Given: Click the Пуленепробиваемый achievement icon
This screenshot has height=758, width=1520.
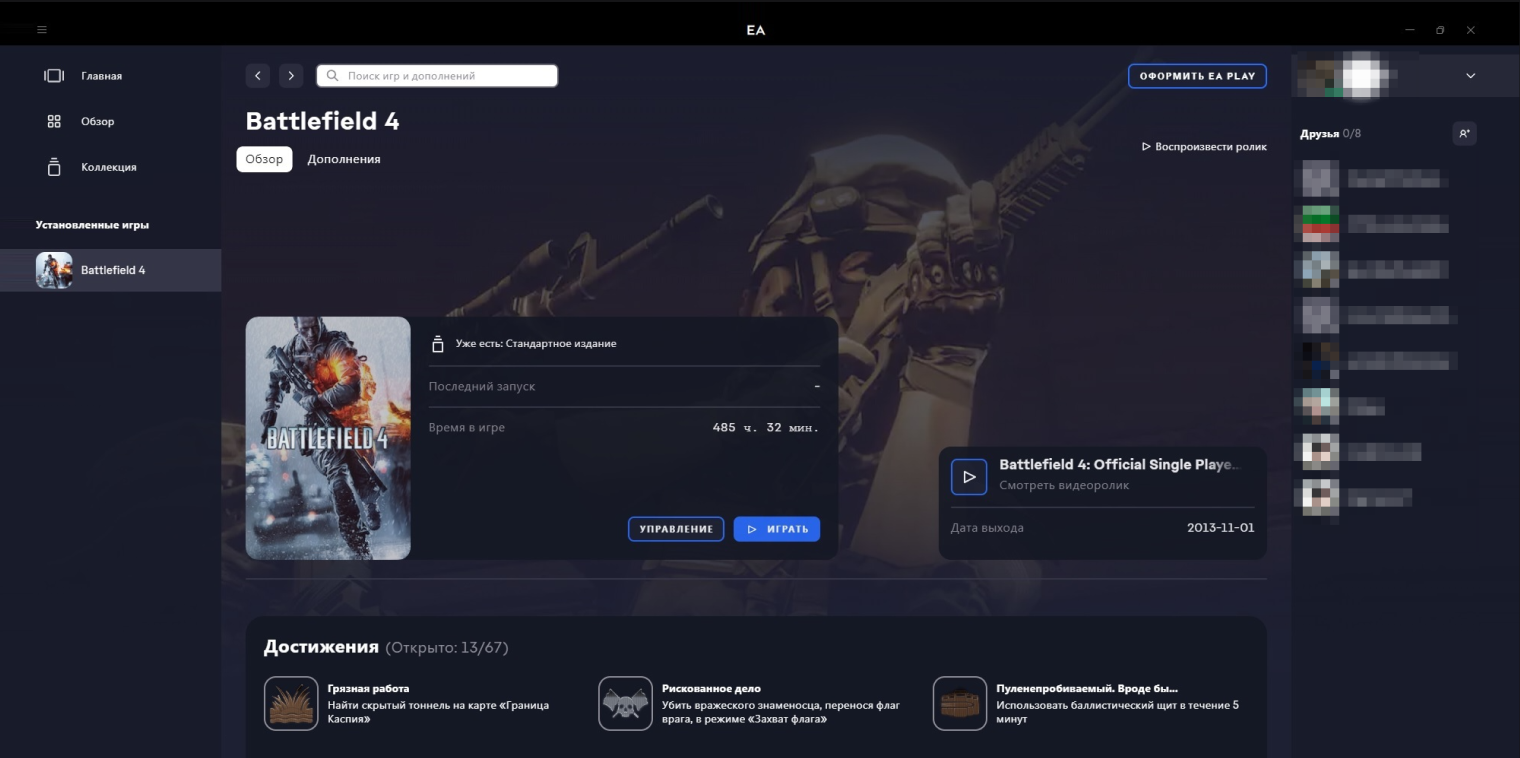Looking at the screenshot, I should tap(959, 703).
